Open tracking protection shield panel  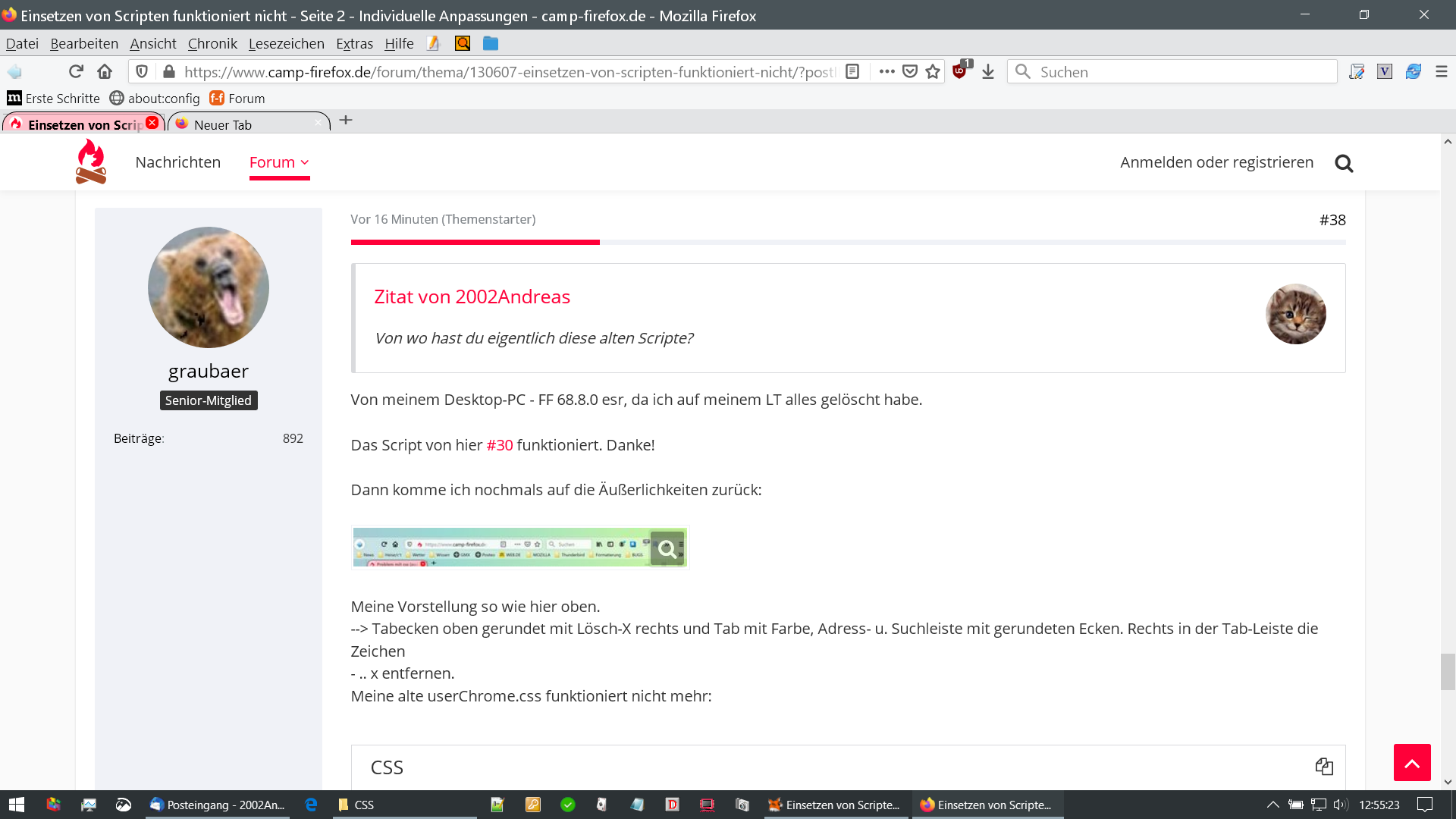point(142,71)
